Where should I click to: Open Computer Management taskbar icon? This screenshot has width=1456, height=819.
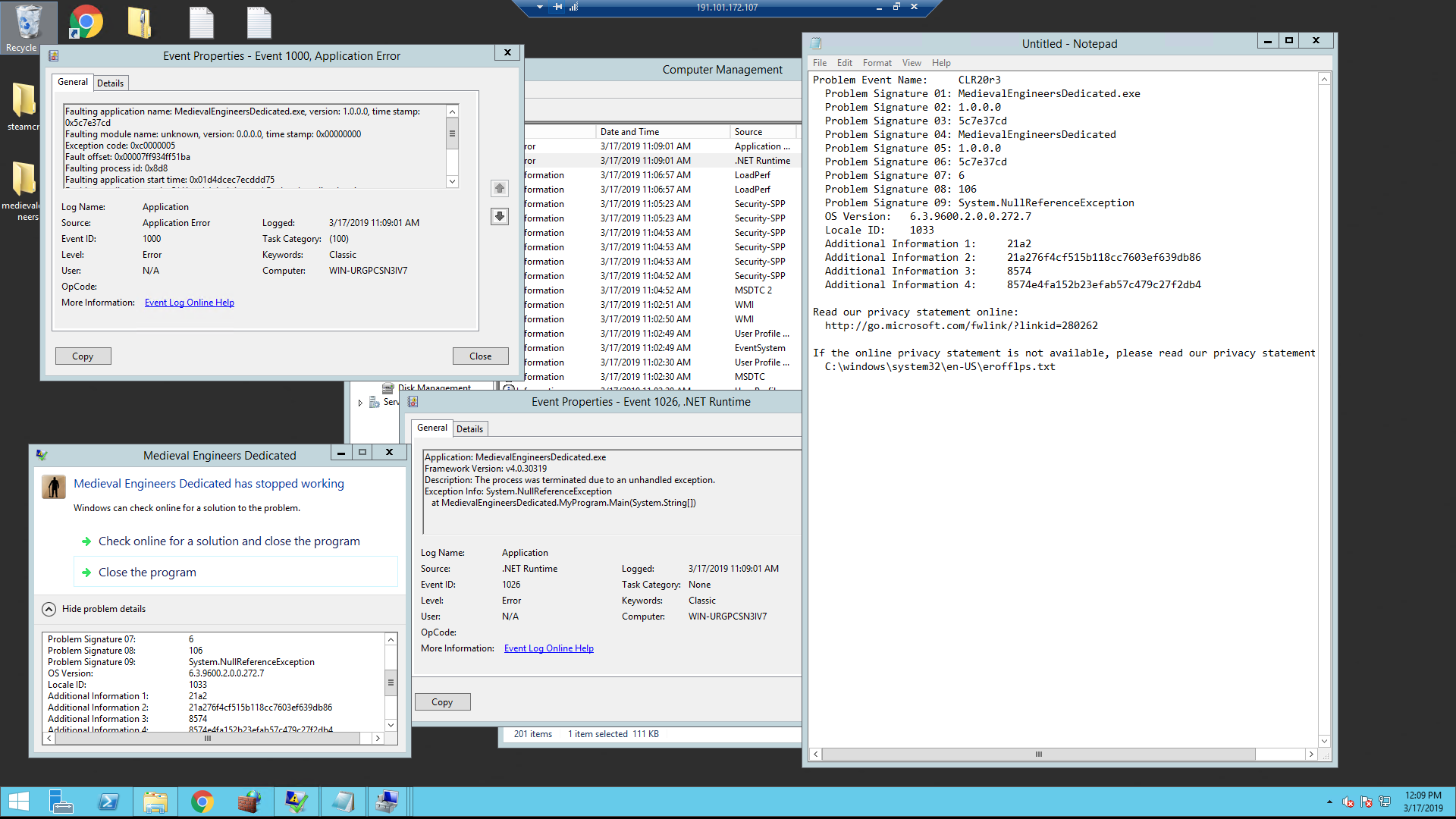pos(388,802)
